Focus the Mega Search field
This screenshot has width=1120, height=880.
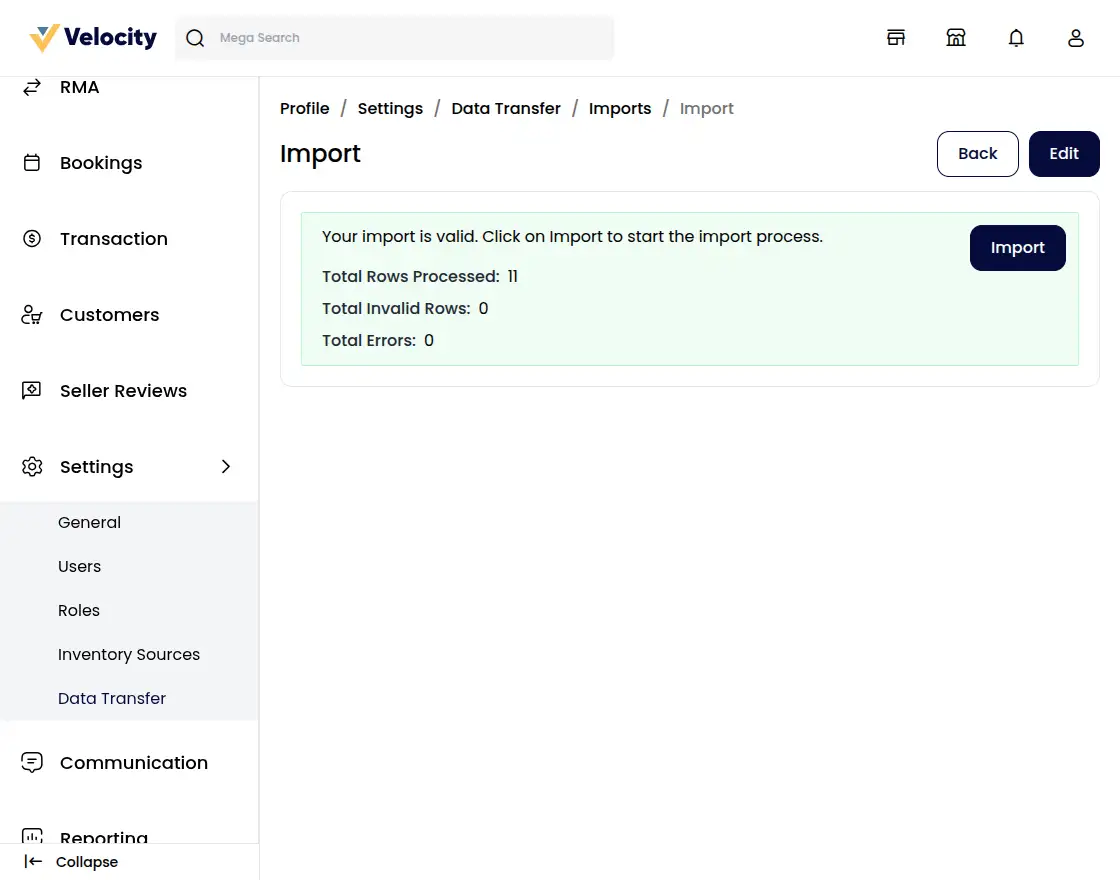[x=410, y=38]
